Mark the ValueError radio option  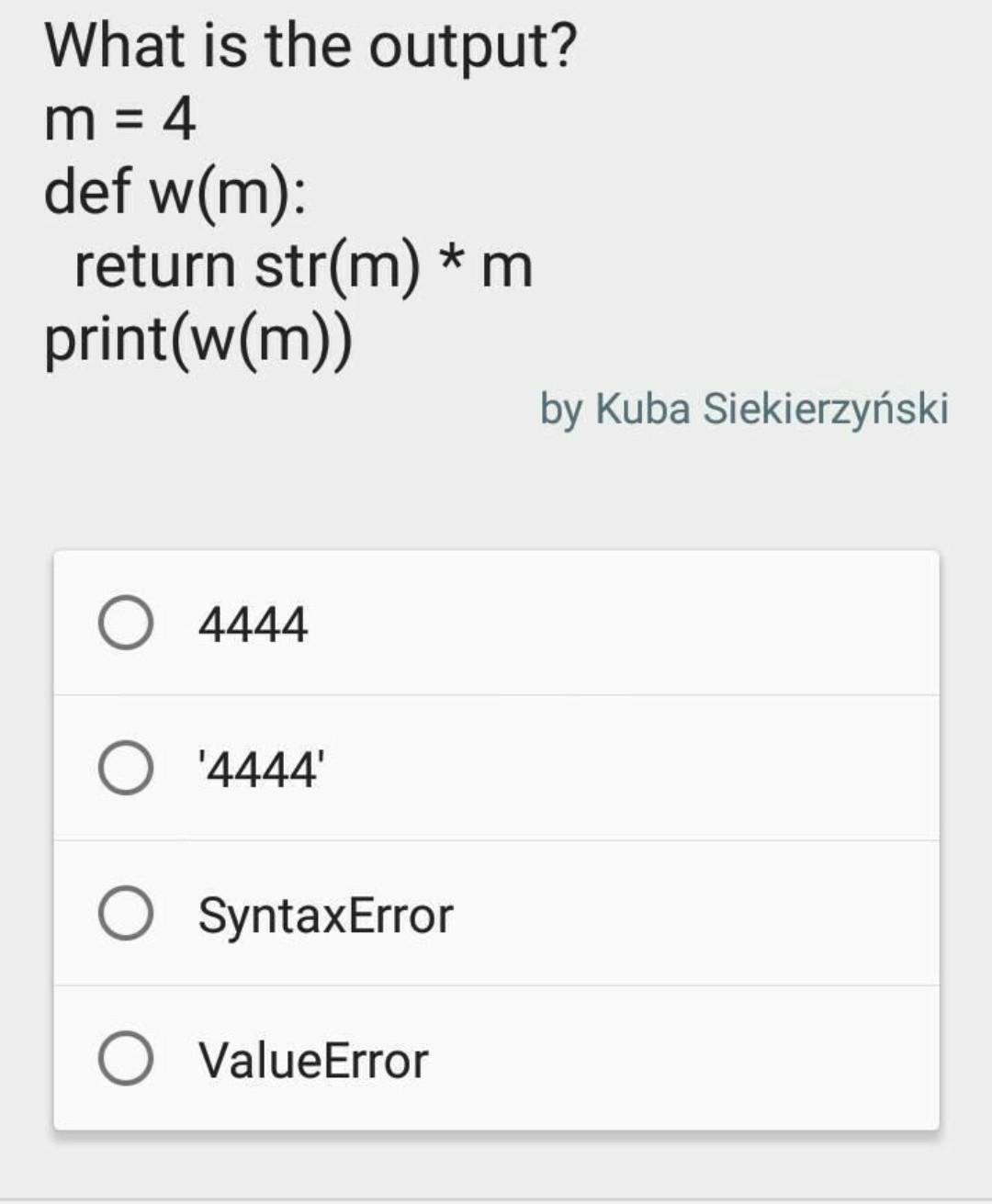point(125,1059)
